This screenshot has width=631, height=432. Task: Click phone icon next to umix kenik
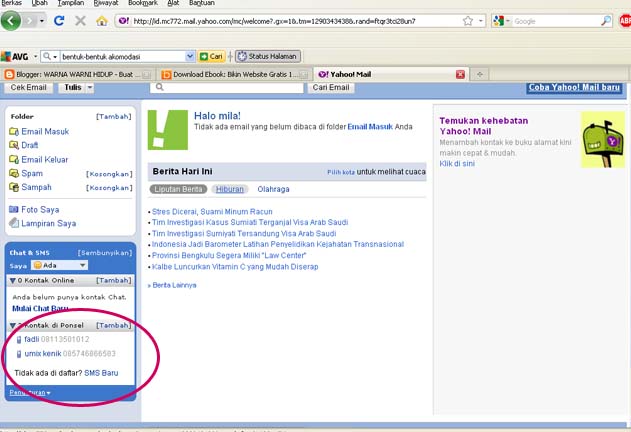(x=19, y=354)
